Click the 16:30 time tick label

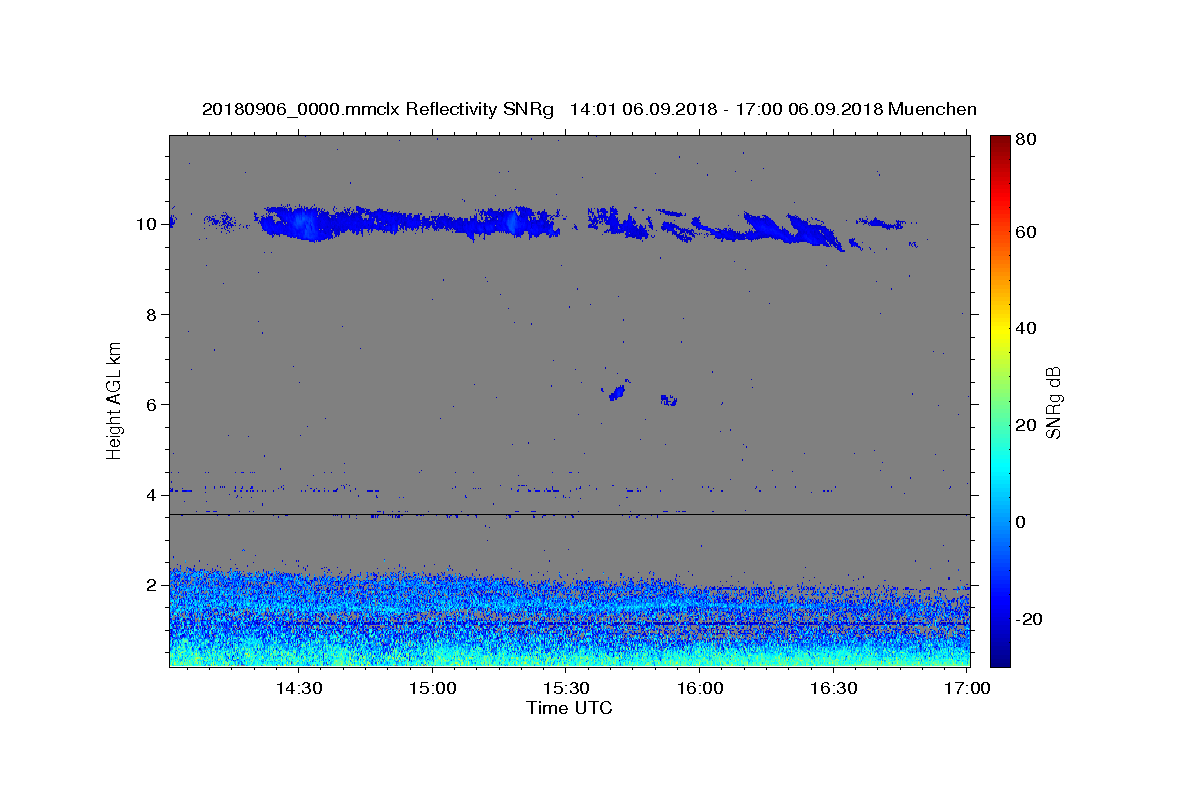tap(834, 689)
